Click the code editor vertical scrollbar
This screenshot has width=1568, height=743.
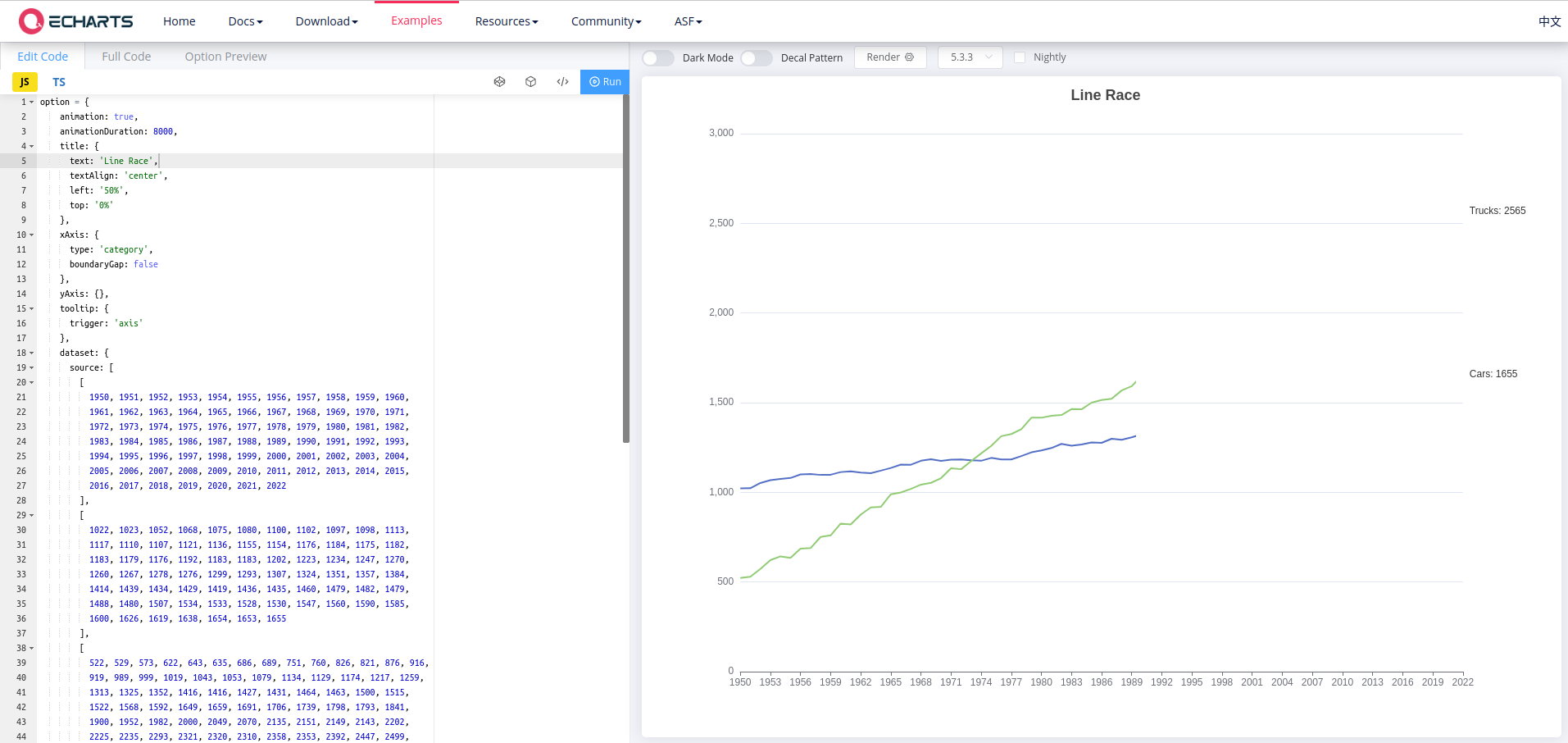pos(626,269)
